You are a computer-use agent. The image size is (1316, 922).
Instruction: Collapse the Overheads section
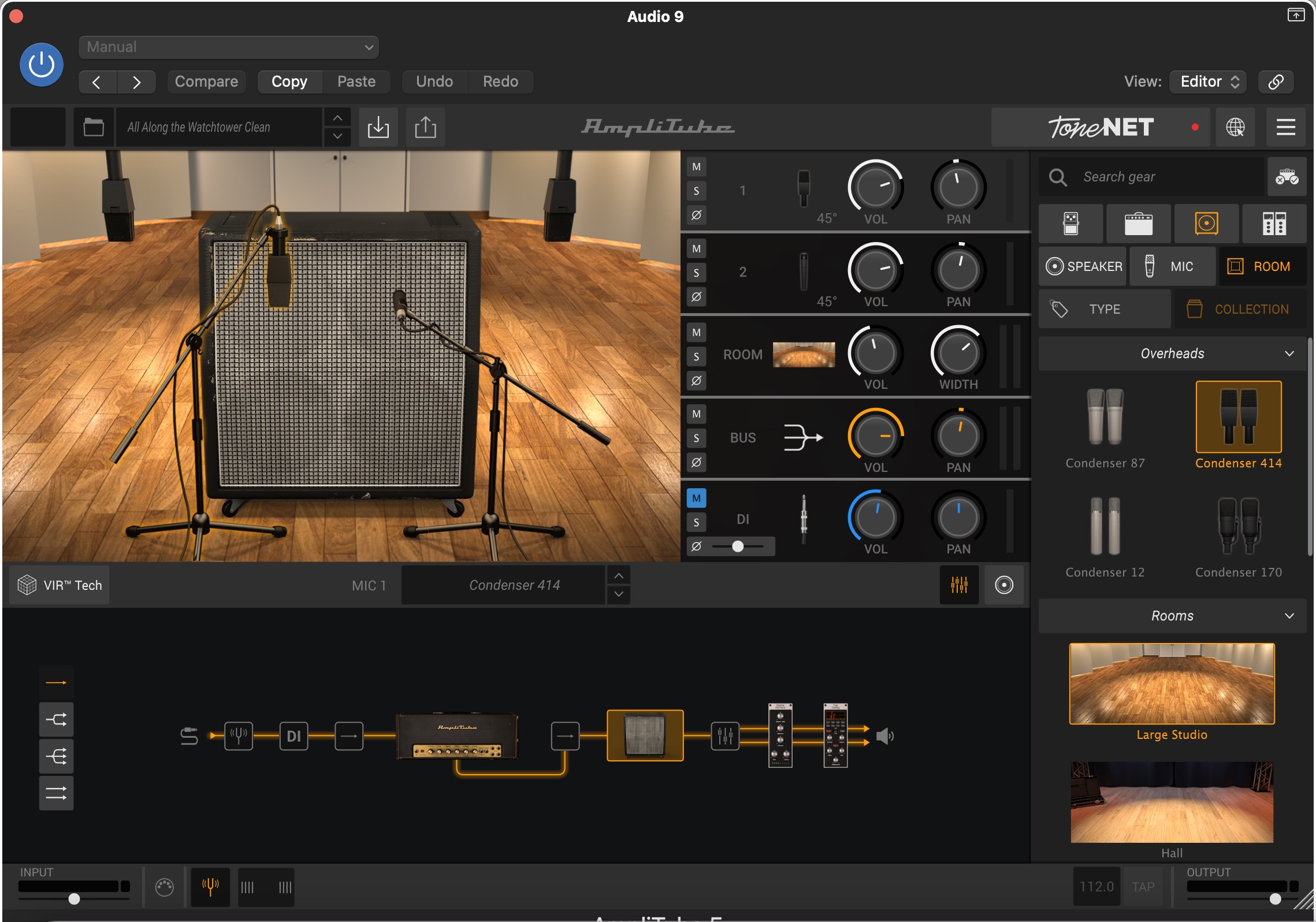1172,354
